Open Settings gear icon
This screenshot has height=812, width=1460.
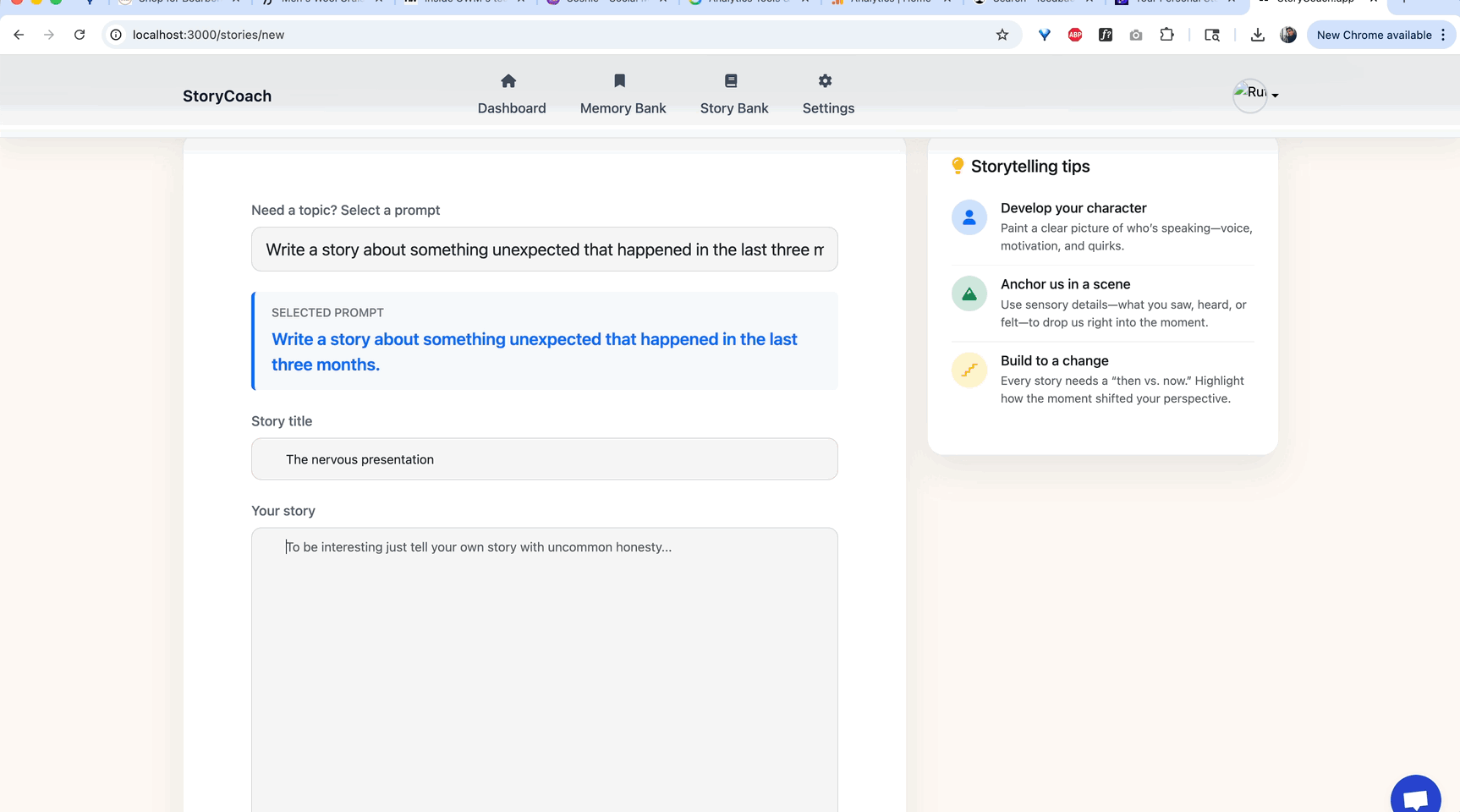[x=825, y=81]
